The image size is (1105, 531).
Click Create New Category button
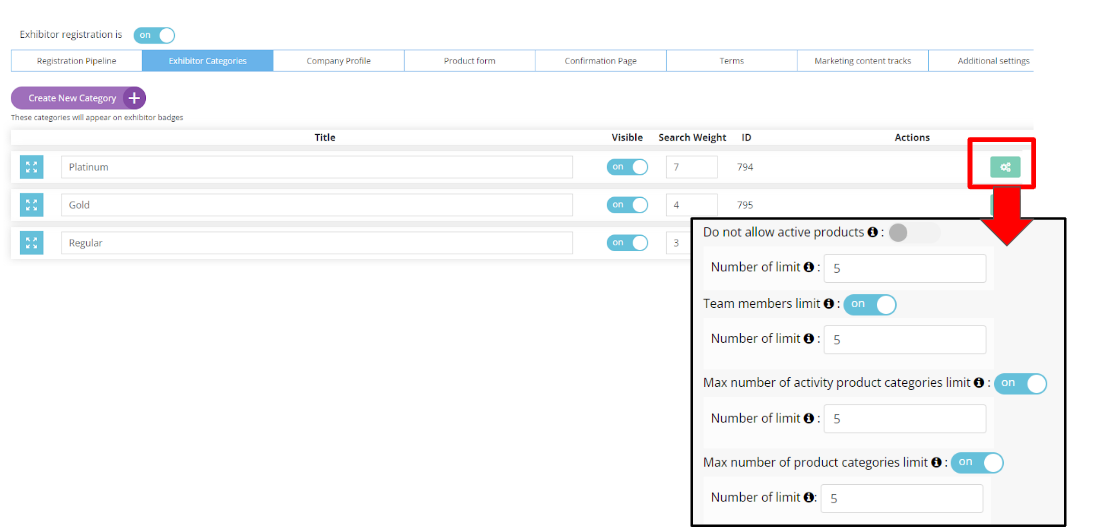pos(78,98)
